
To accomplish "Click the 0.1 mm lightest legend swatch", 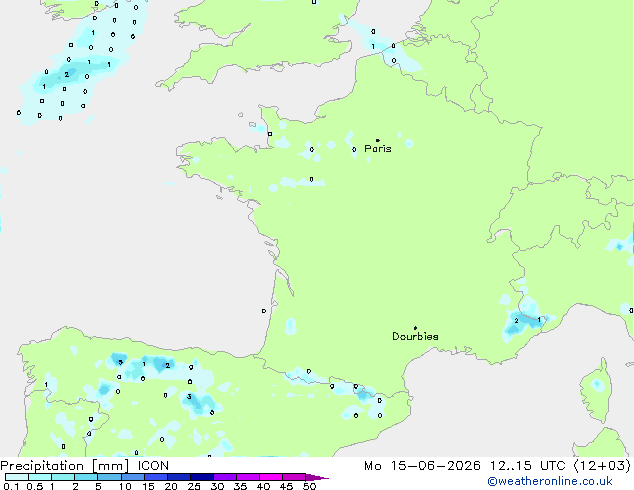I will (17, 477).
